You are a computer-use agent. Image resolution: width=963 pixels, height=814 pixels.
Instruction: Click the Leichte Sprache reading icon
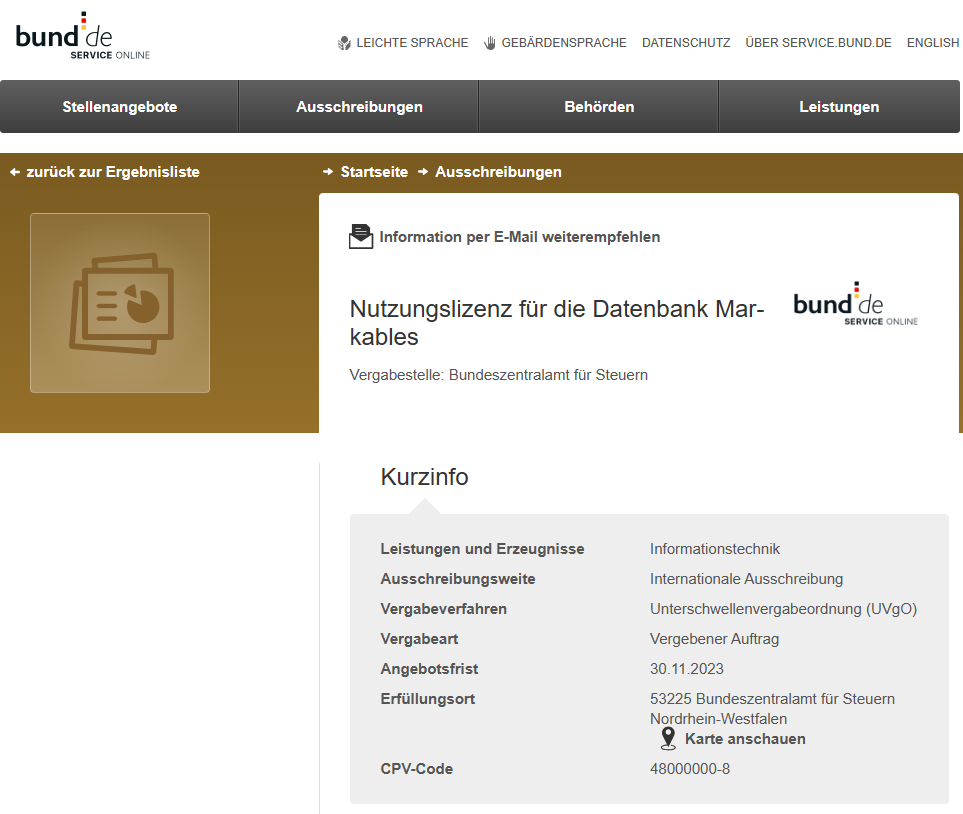pyautogui.click(x=345, y=43)
